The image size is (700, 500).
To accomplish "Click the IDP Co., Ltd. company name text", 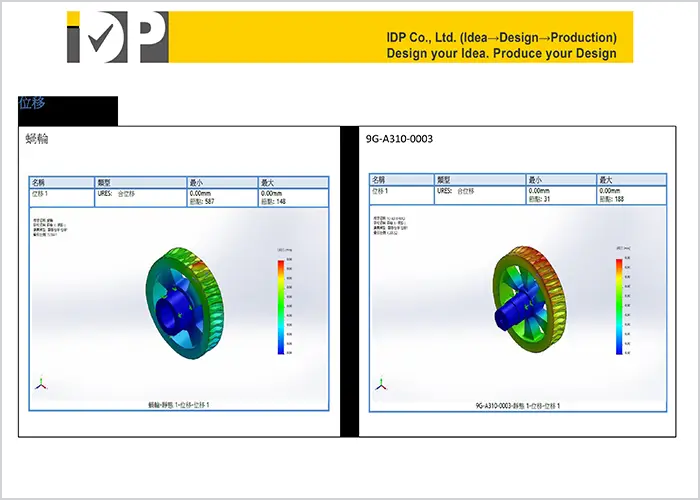I will coord(501,37).
